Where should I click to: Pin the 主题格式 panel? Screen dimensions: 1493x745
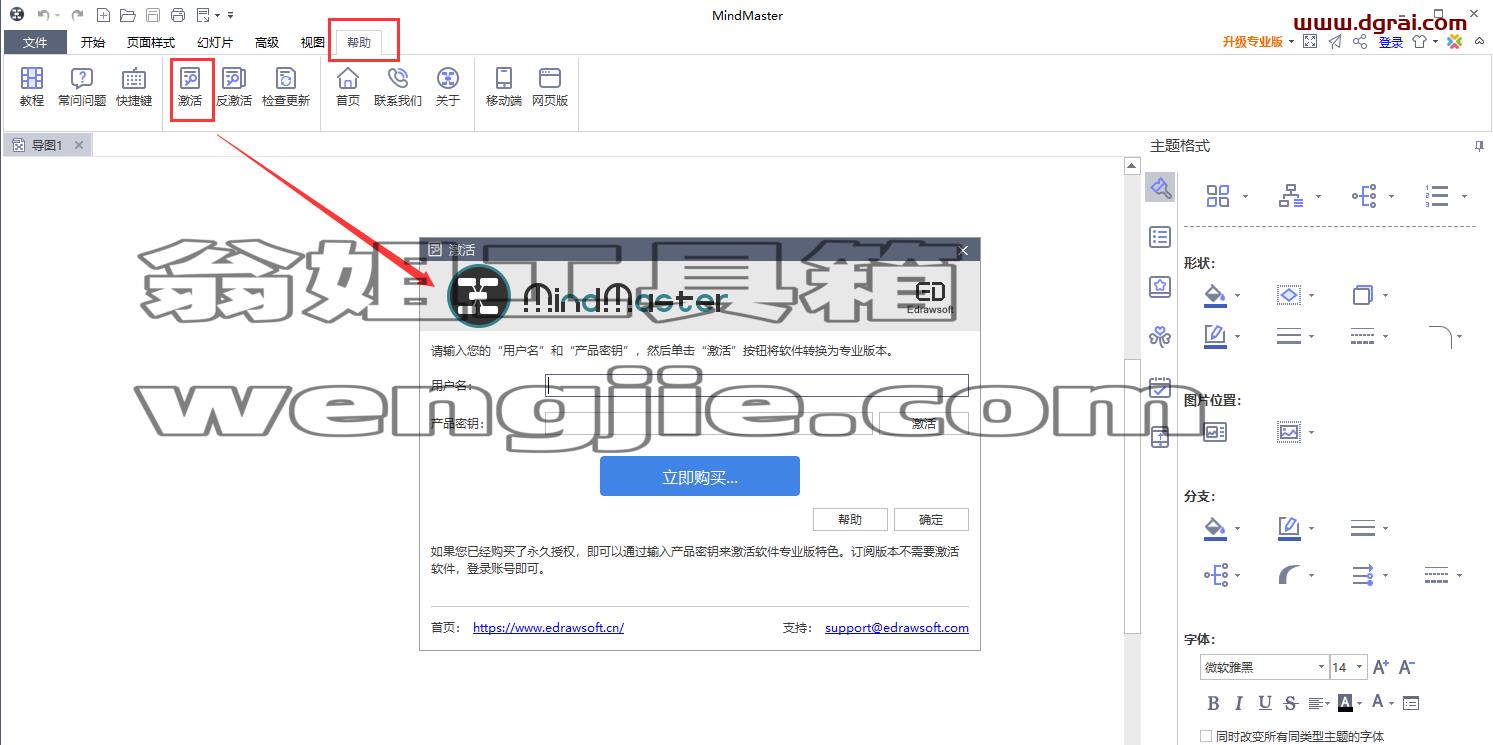1479,146
